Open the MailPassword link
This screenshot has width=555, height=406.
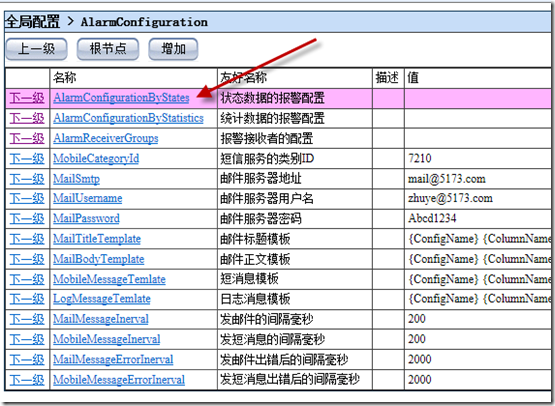point(86,218)
